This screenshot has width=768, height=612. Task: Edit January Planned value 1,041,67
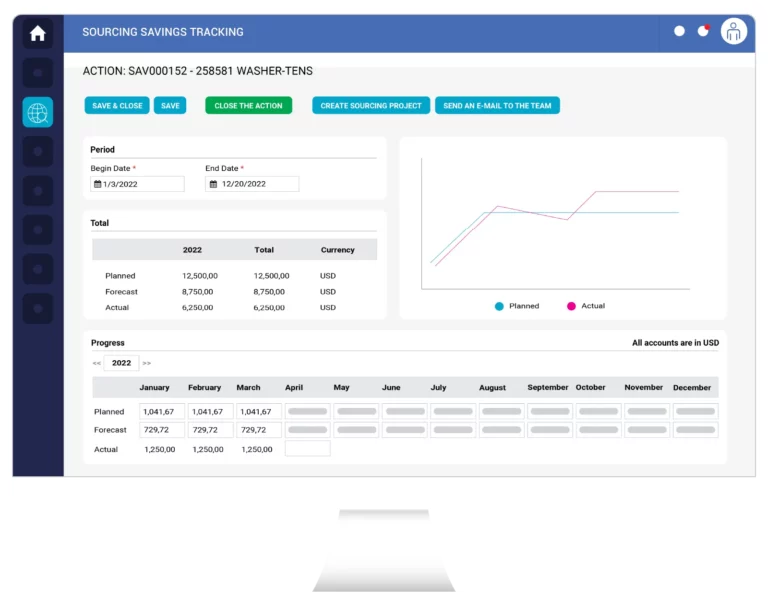point(162,411)
